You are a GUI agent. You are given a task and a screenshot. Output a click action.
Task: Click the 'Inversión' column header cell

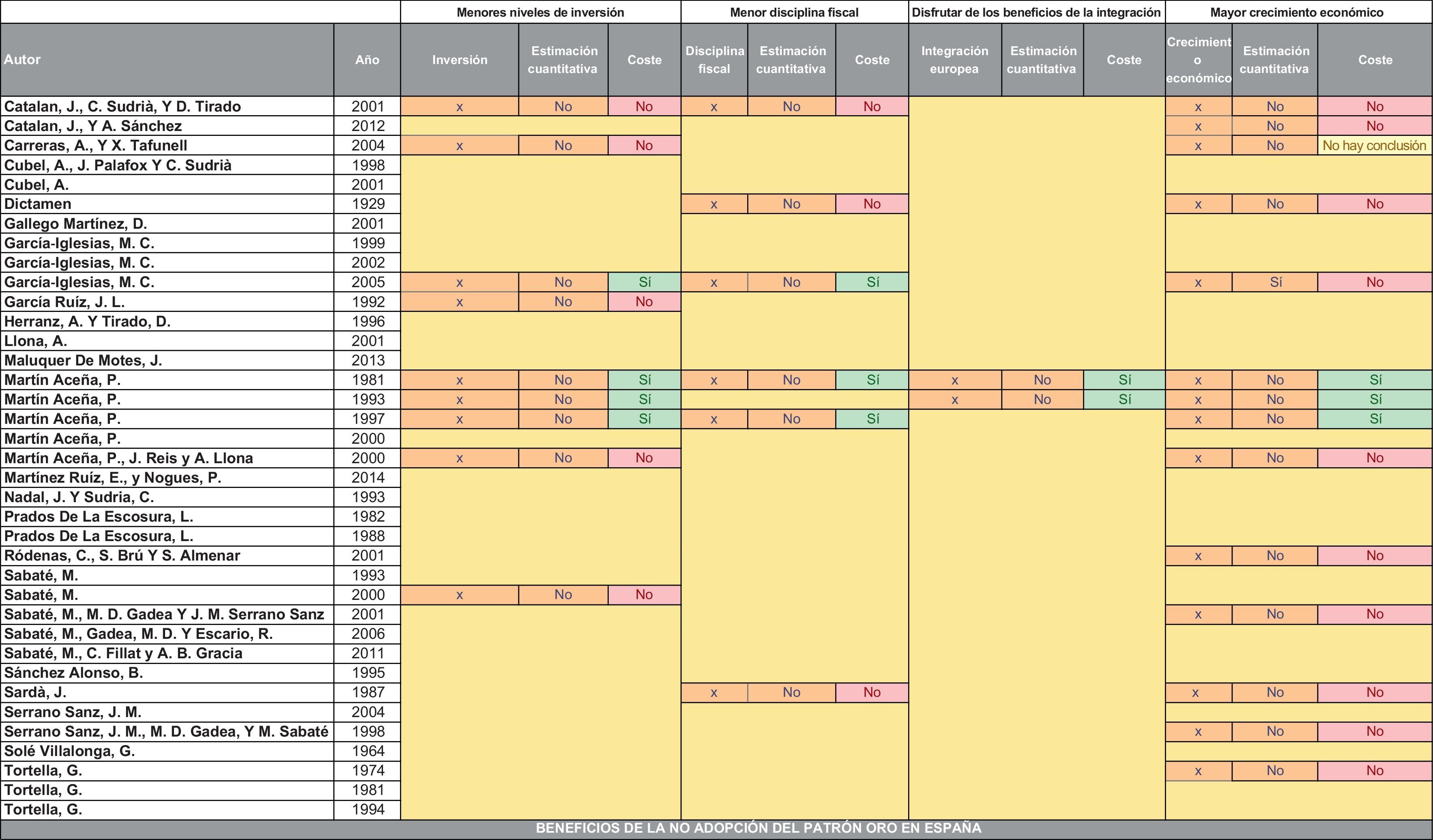coord(460,60)
